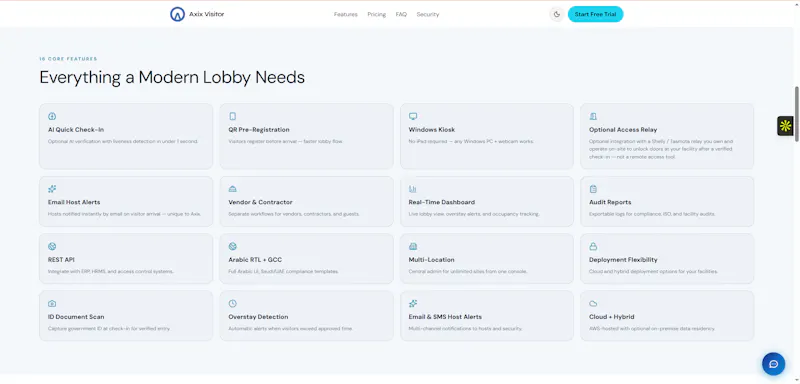Open the Security nav link
The height and width of the screenshot is (384, 800).
tap(428, 14)
